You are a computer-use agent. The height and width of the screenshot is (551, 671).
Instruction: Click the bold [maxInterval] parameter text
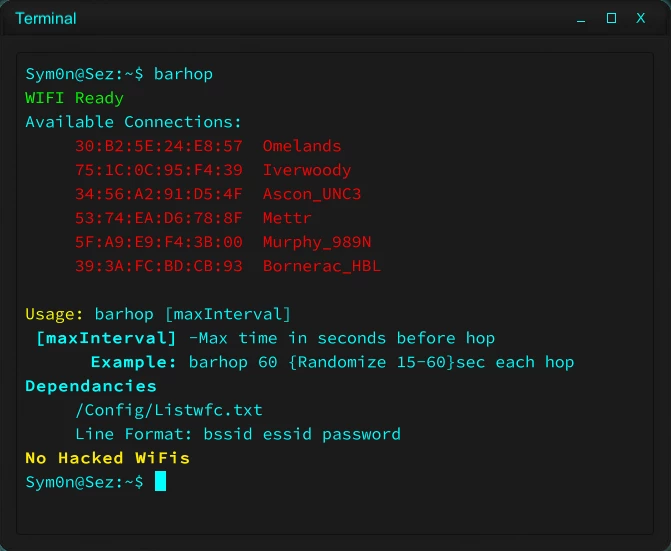click(106, 338)
